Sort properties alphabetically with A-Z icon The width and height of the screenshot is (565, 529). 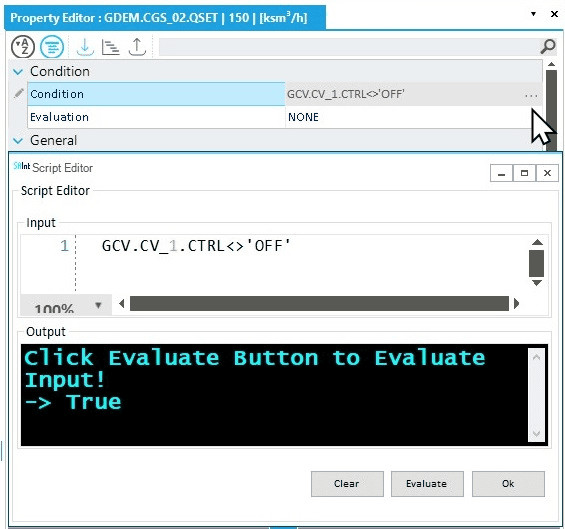point(23,47)
